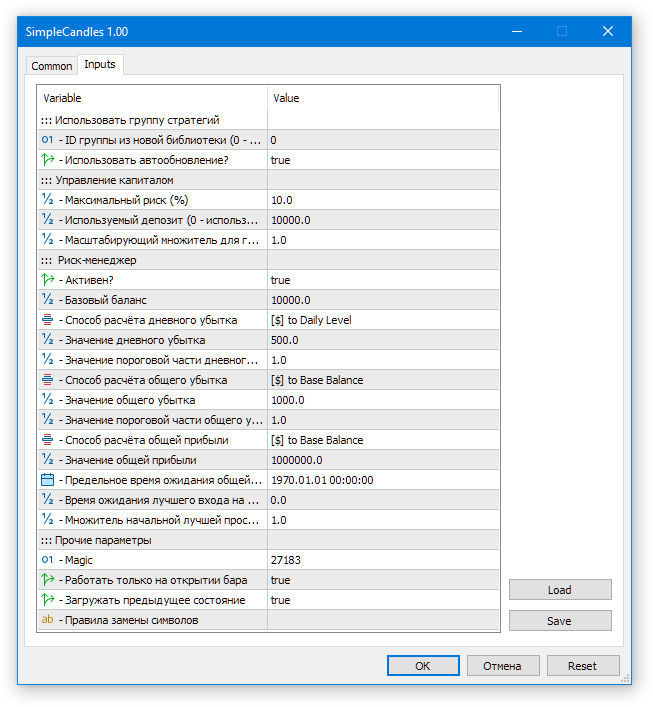
Task: Click the Save button
Action: tap(560, 621)
